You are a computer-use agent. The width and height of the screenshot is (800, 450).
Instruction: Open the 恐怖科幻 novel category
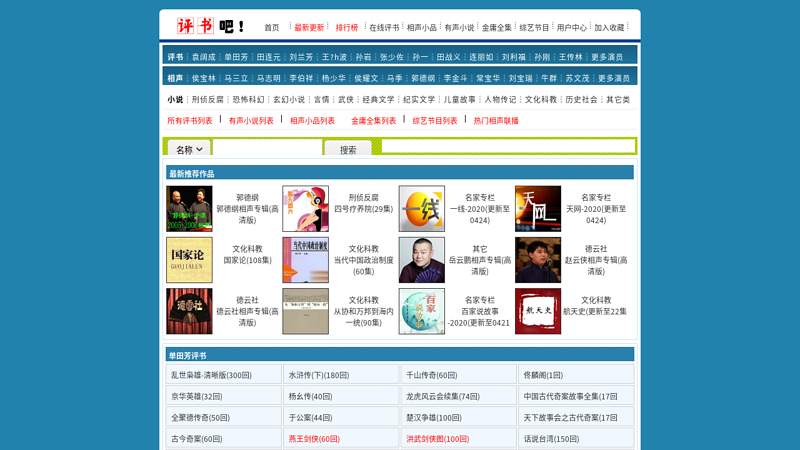coord(248,99)
